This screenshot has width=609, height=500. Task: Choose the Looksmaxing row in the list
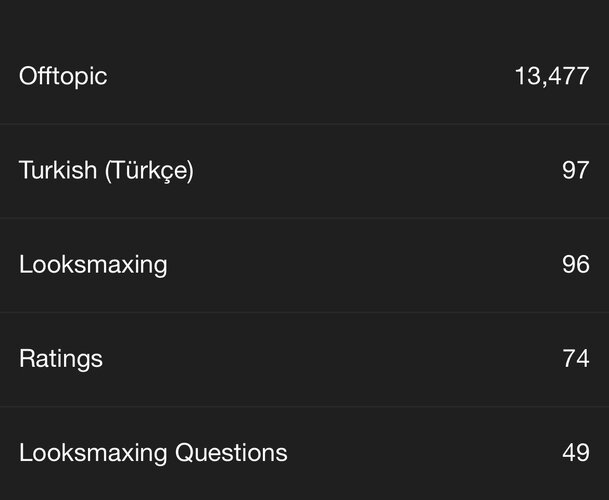(350, 265)
